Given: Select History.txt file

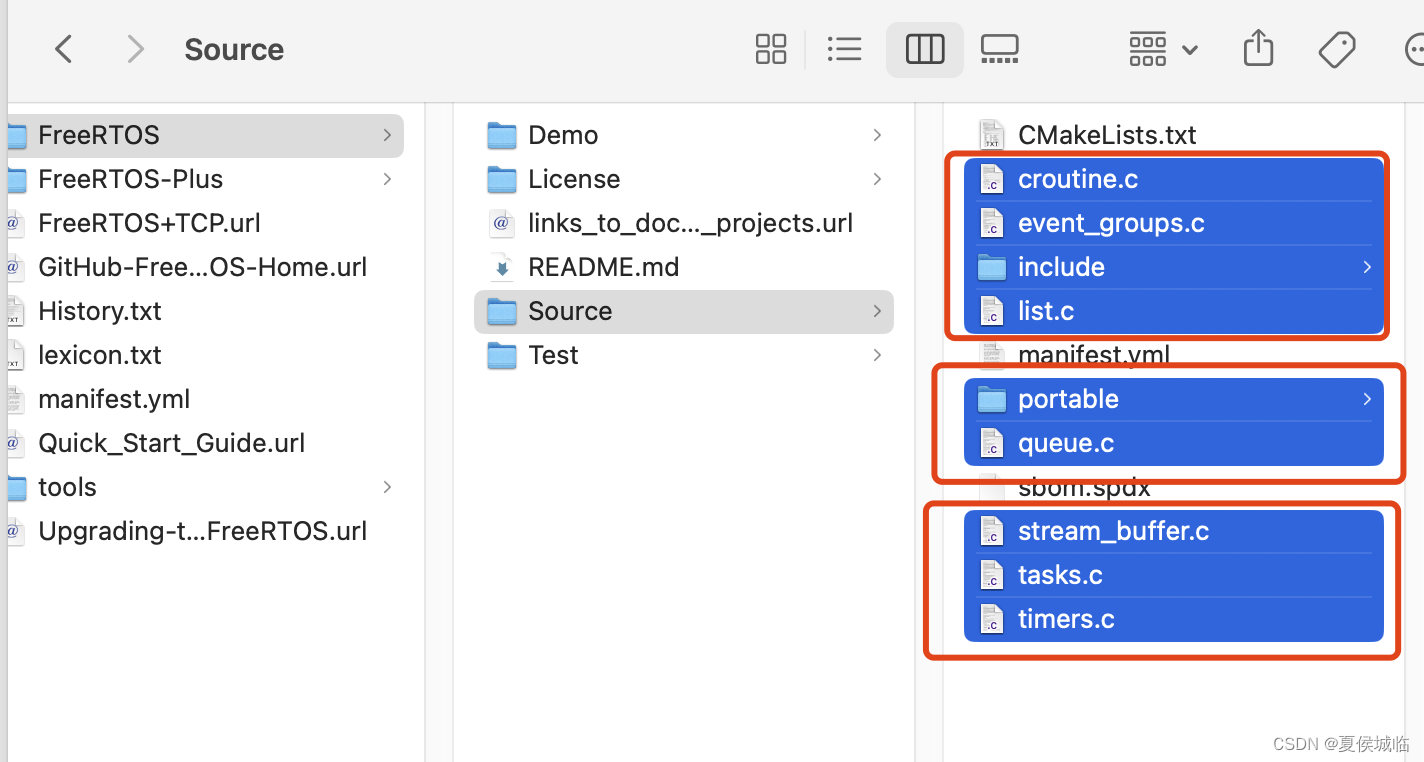Looking at the screenshot, I should click(x=205, y=311).
